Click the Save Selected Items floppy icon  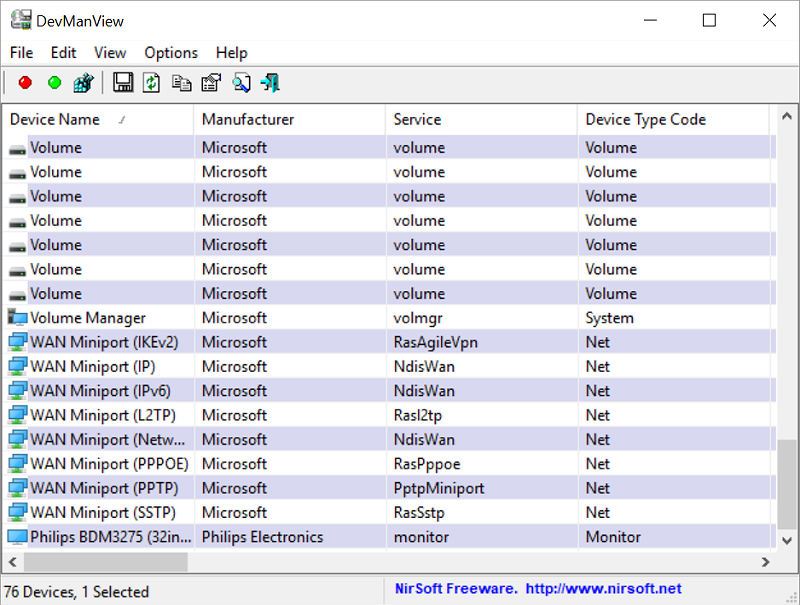122,82
